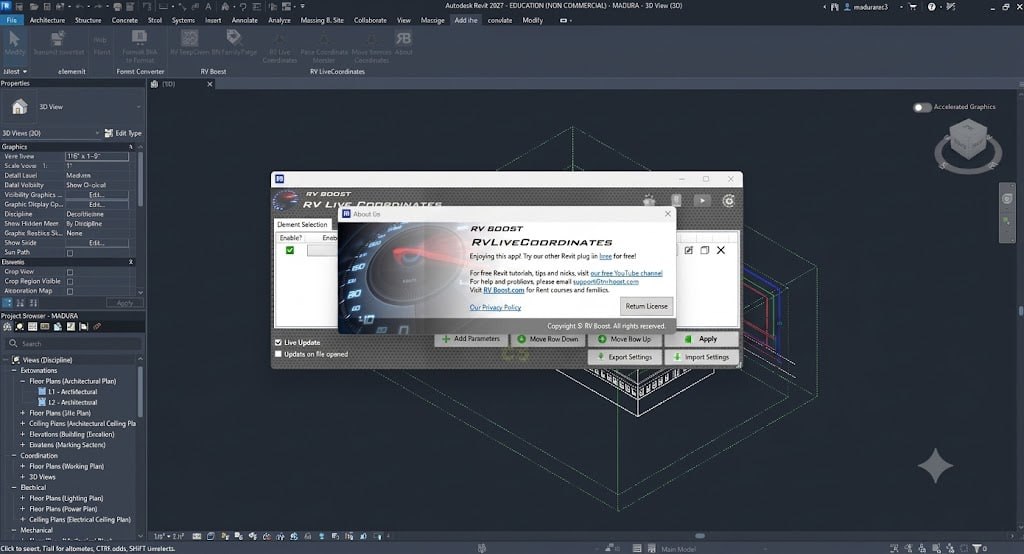
Task: Click the X delete row icon in the table
Action: click(721, 250)
